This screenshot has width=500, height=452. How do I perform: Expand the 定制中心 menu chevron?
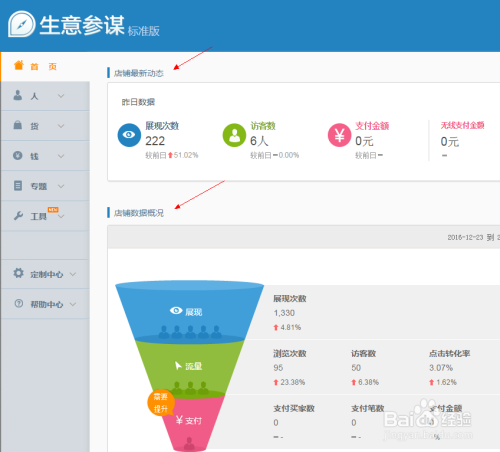tap(73, 274)
